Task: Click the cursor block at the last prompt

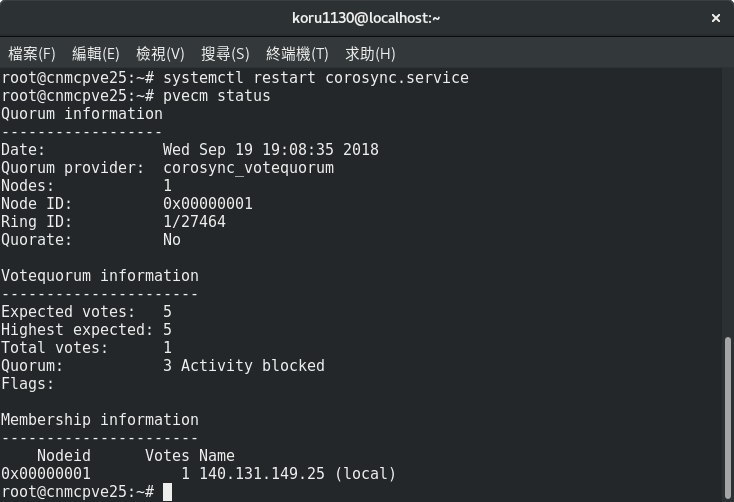Action: 168,492
